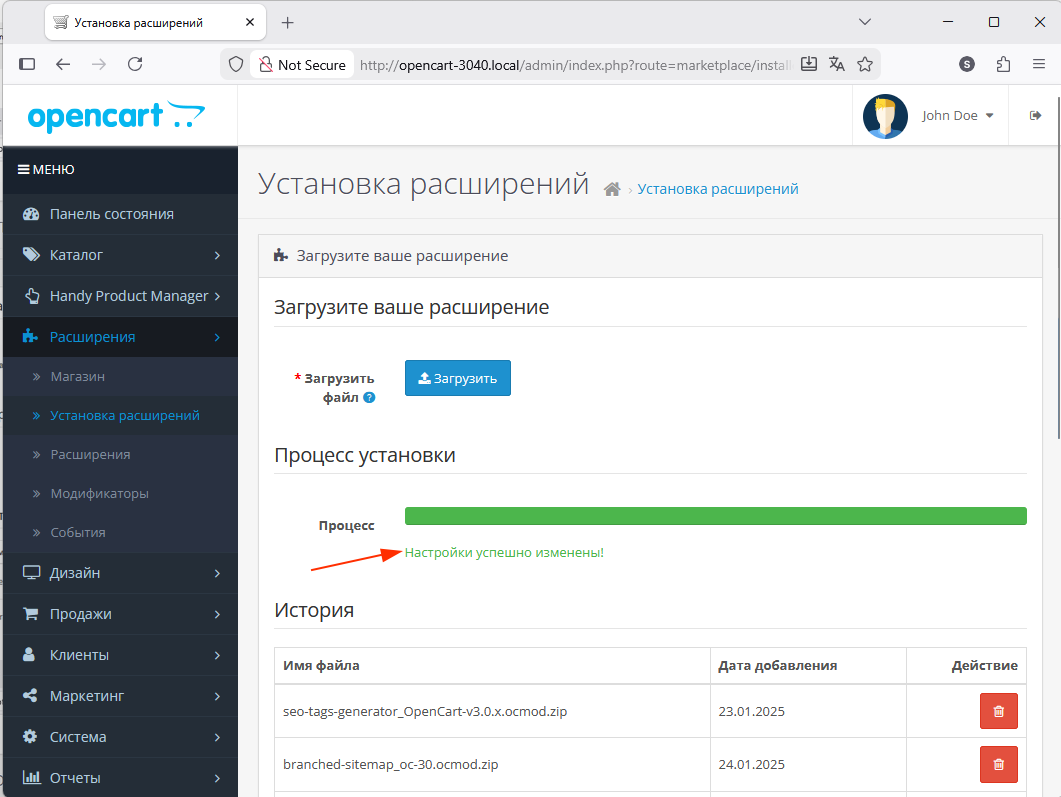Viewport: 1061px width, 797px height.
Task: Click the cart icon beside Продажи
Action: pos(30,614)
